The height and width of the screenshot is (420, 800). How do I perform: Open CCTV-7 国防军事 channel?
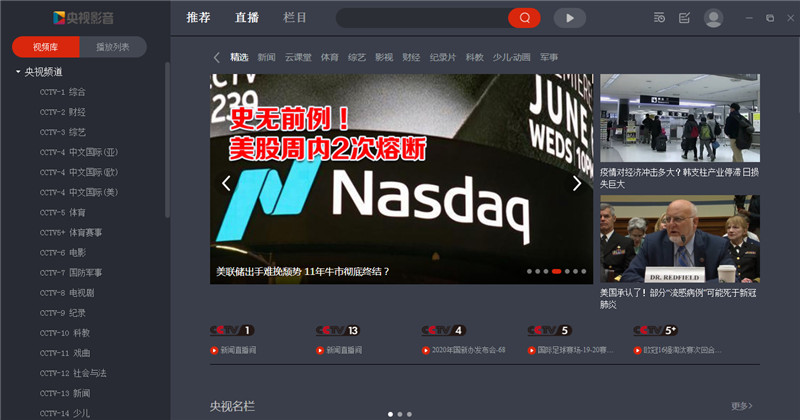[x=71, y=273]
